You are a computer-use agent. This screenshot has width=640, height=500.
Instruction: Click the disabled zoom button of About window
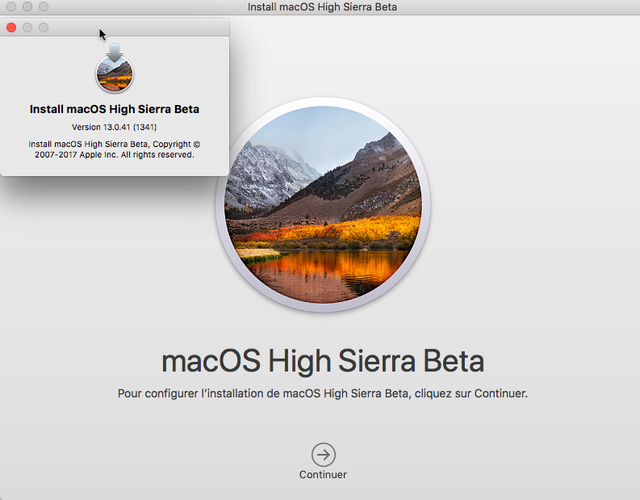coord(44,27)
